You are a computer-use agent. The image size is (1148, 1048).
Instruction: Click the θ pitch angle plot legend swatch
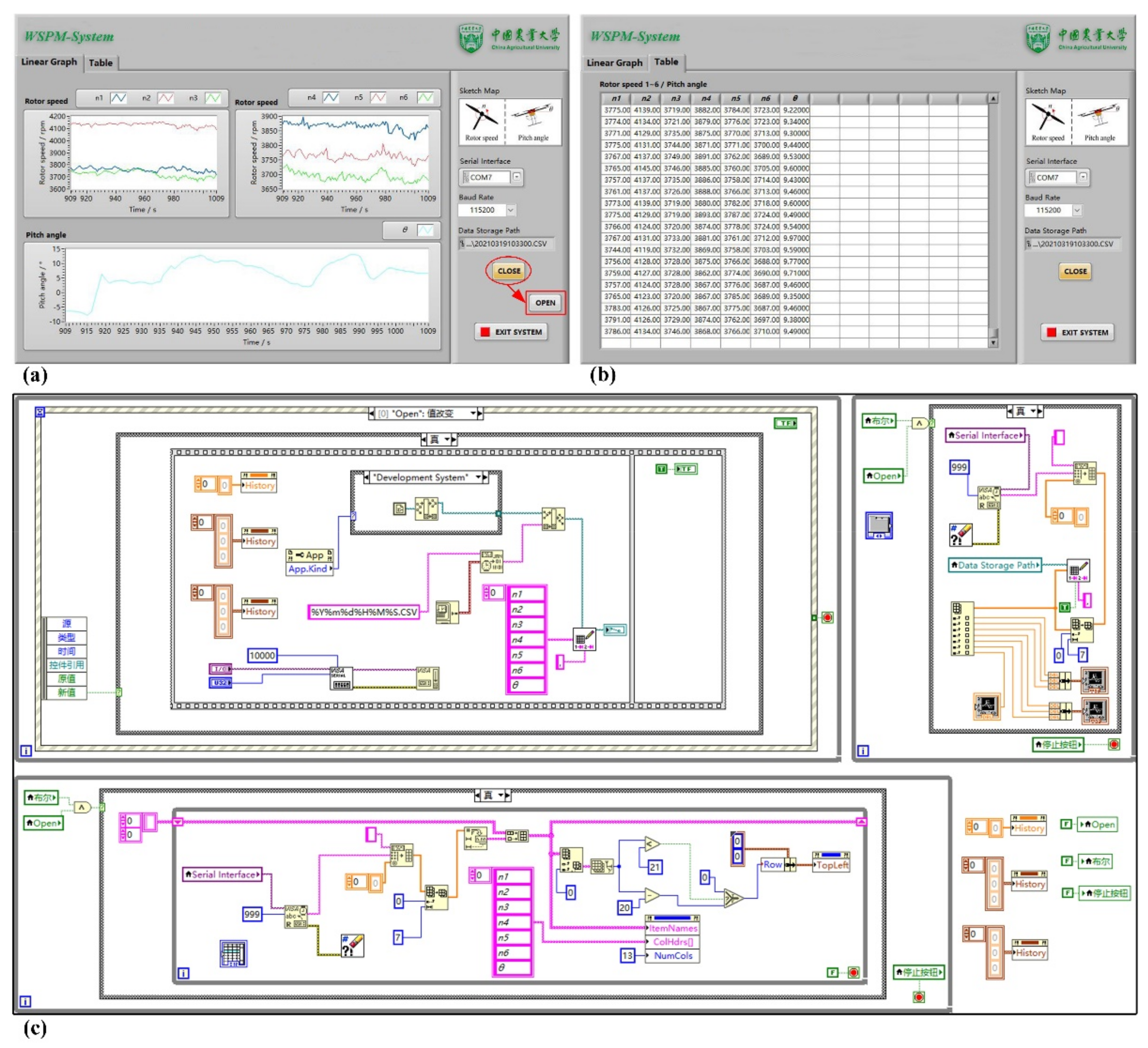[x=425, y=230]
